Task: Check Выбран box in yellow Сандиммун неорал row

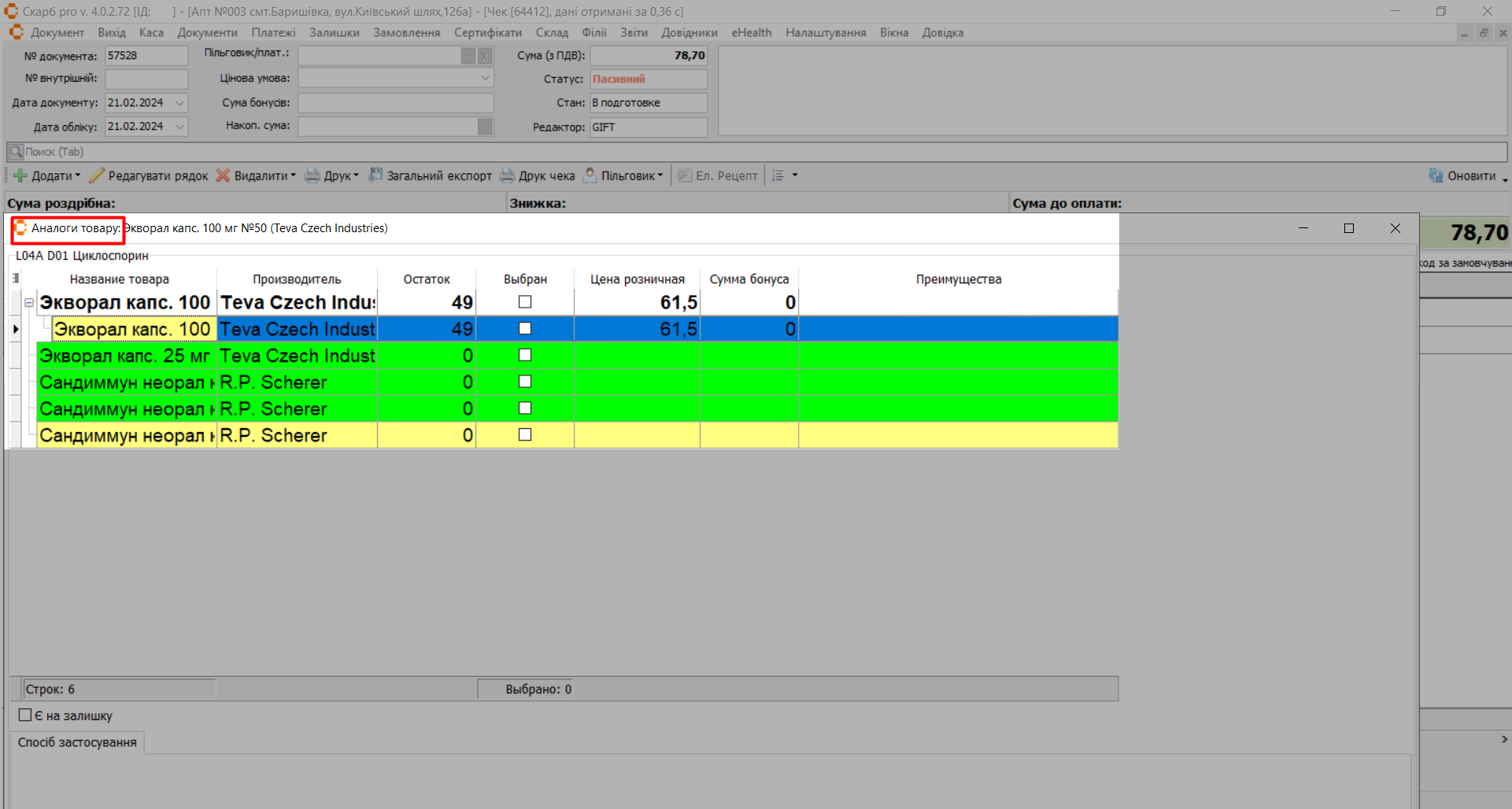Action: click(525, 434)
